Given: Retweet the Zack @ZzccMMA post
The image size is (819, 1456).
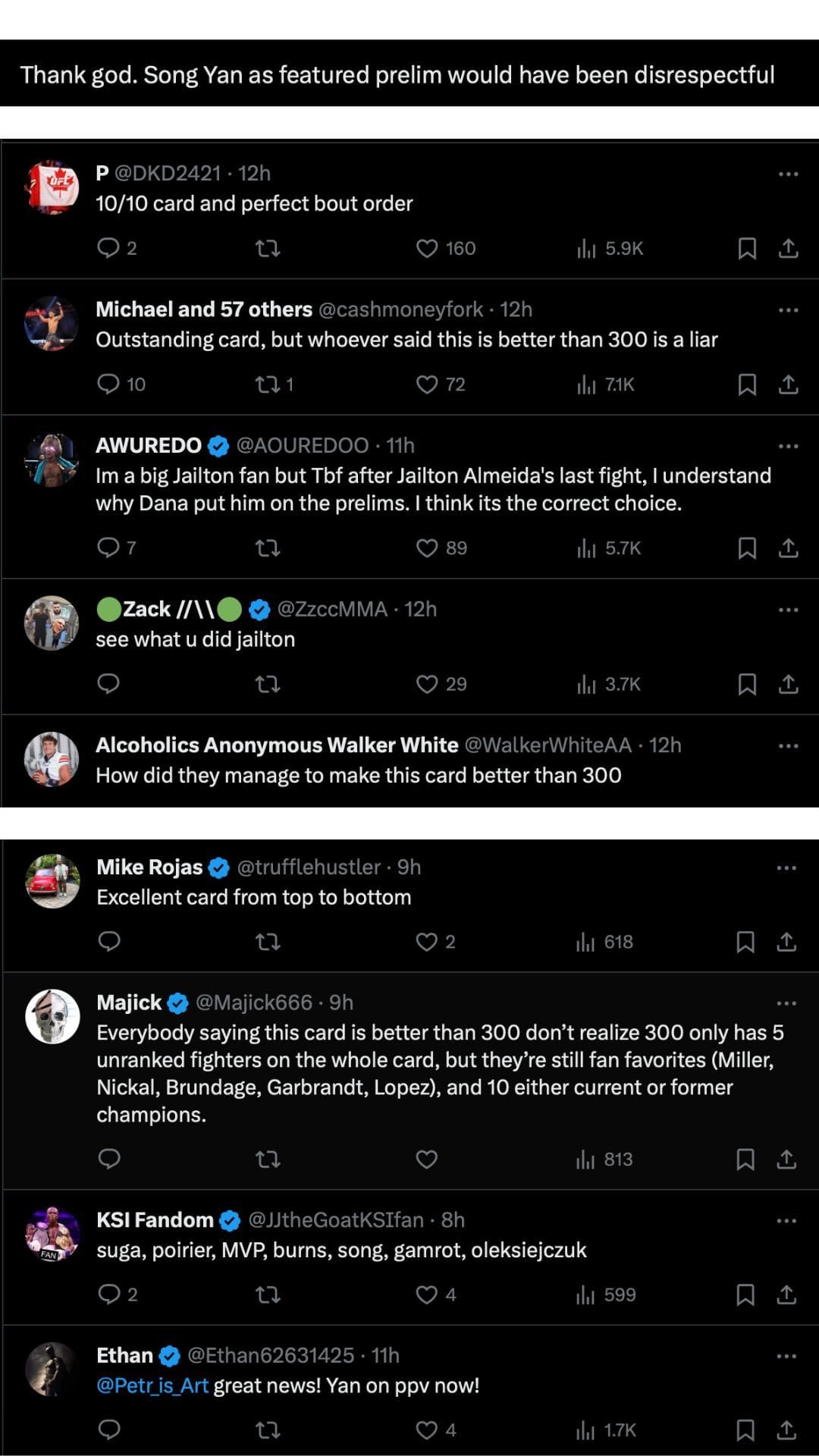Looking at the screenshot, I should point(268,685).
